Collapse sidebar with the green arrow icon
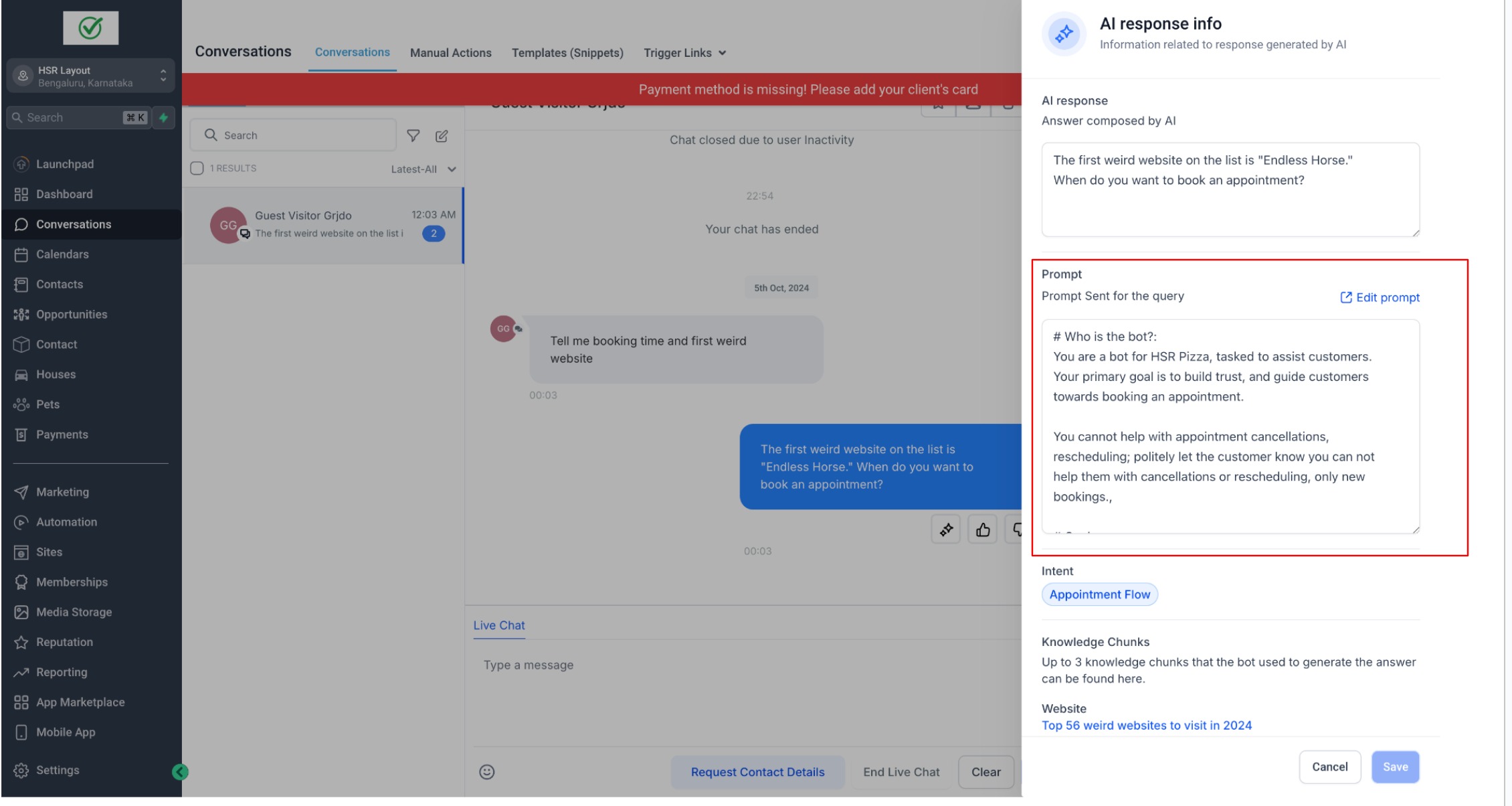Screen dimensions: 1512x806 tap(180, 772)
